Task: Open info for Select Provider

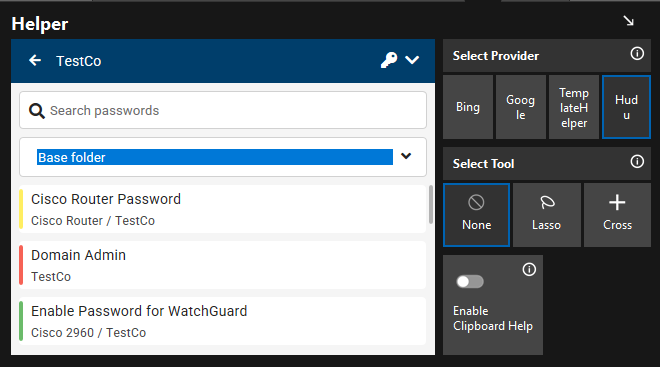Action: tap(637, 53)
